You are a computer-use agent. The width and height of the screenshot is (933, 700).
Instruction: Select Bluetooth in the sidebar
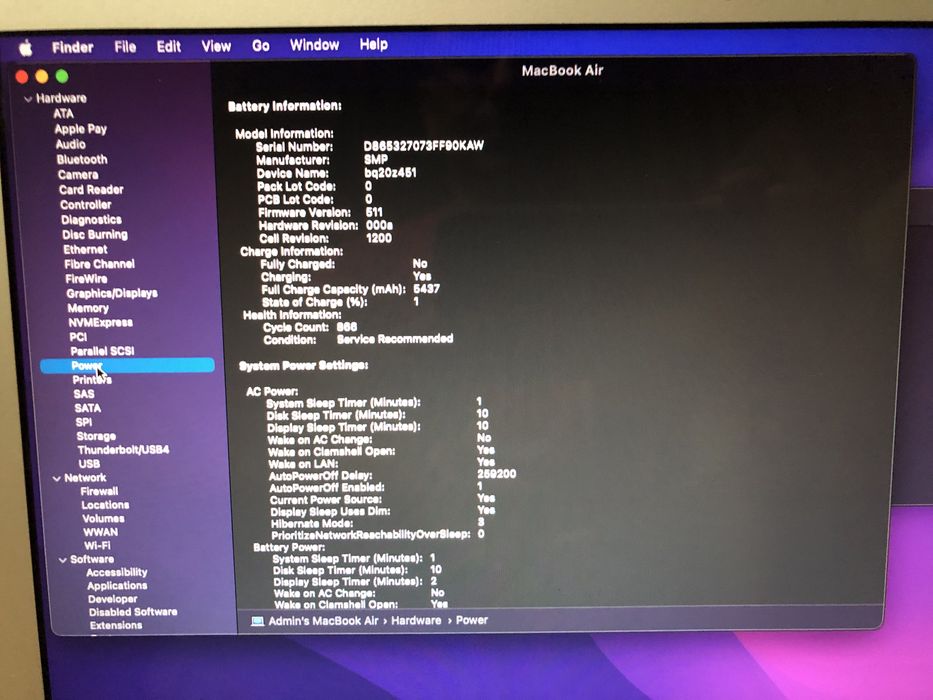click(82, 160)
